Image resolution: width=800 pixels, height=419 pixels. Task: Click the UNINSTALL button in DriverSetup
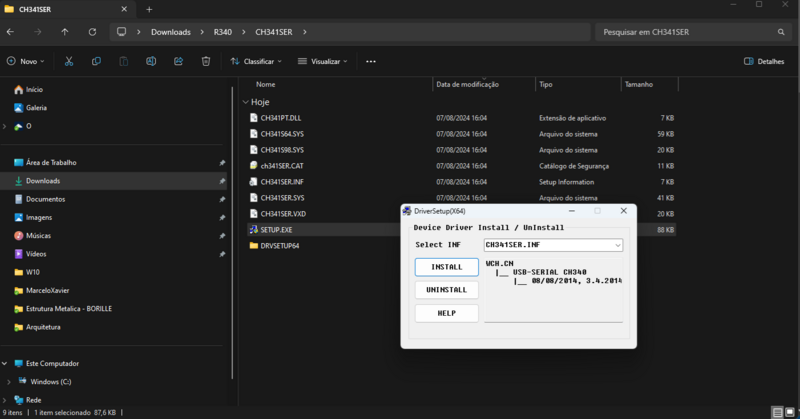point(446,290)
